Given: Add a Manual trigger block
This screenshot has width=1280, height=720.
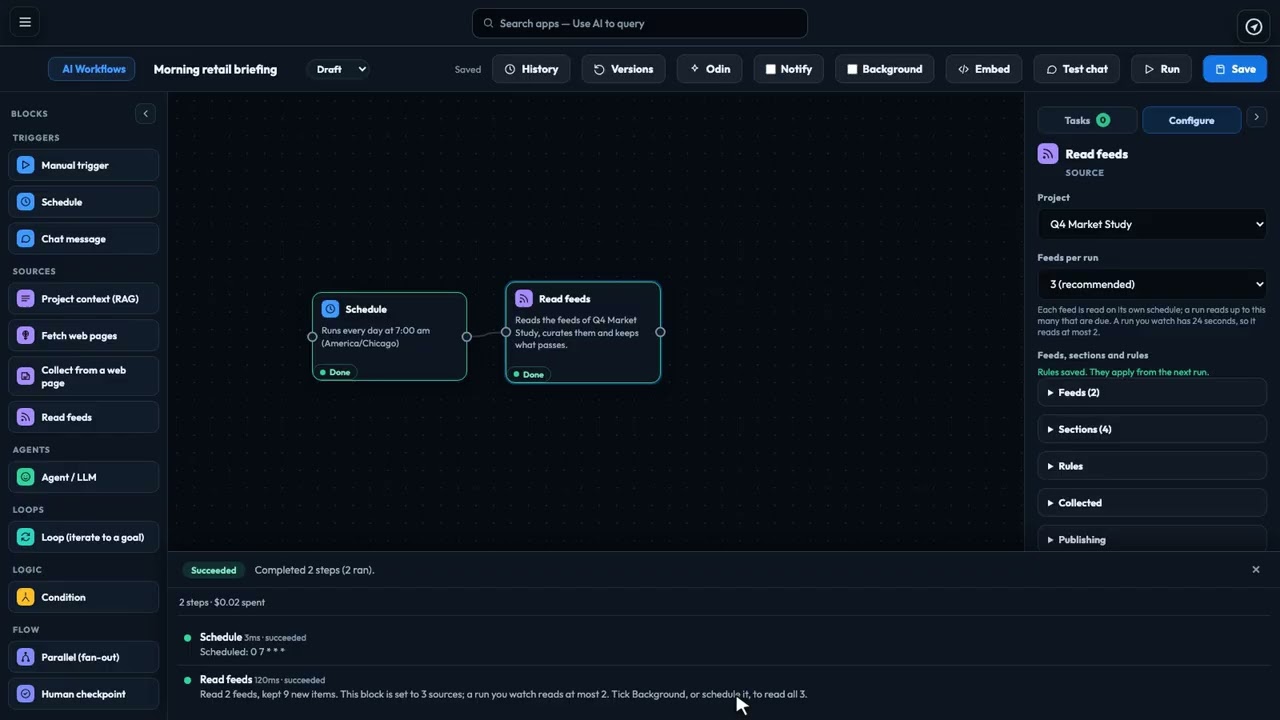Looking at the screenshot, I should [x=84, y=165].
